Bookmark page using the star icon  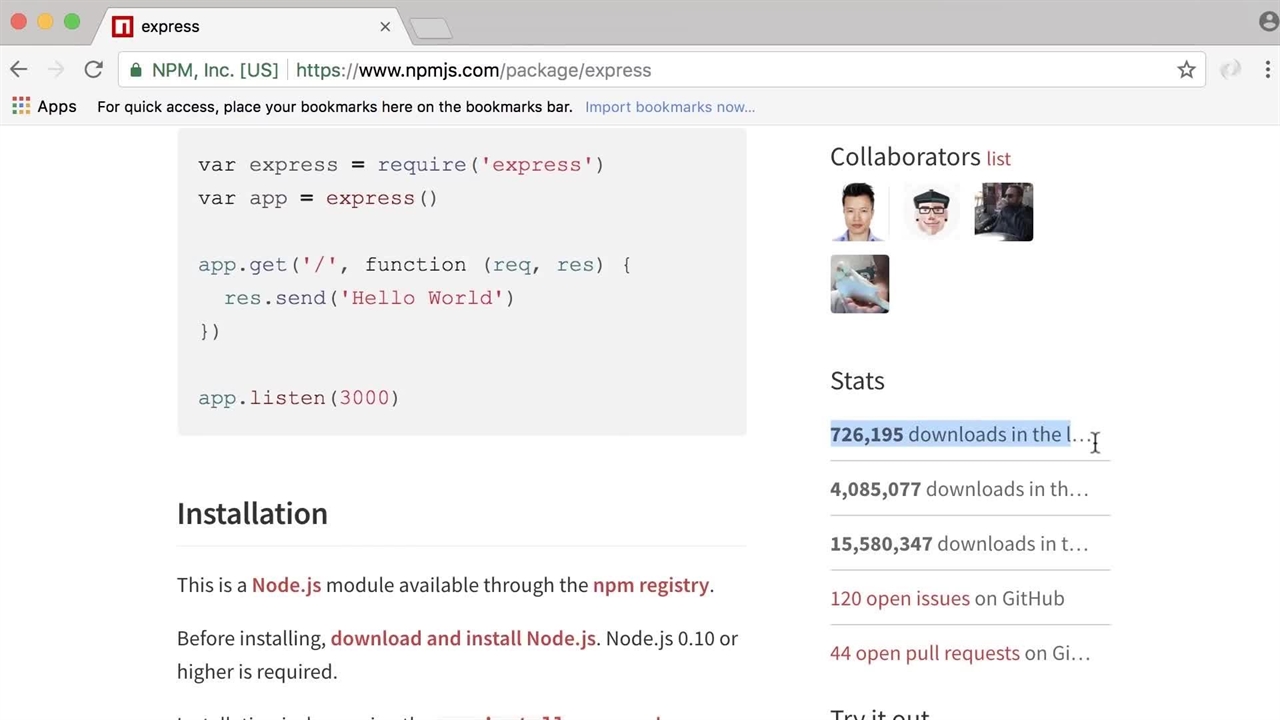click(1186, 70)
